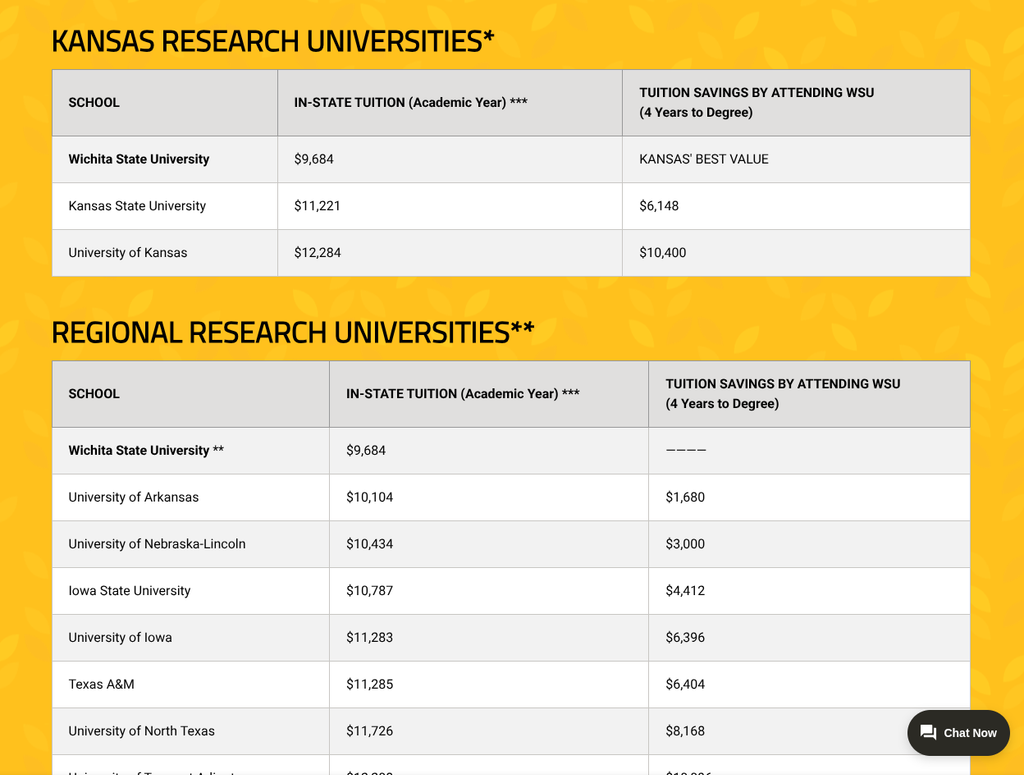Select the $6,404 savings value
Image resolution: width=1024 pixels, height=775 pixels.
[x=685, y=684]
